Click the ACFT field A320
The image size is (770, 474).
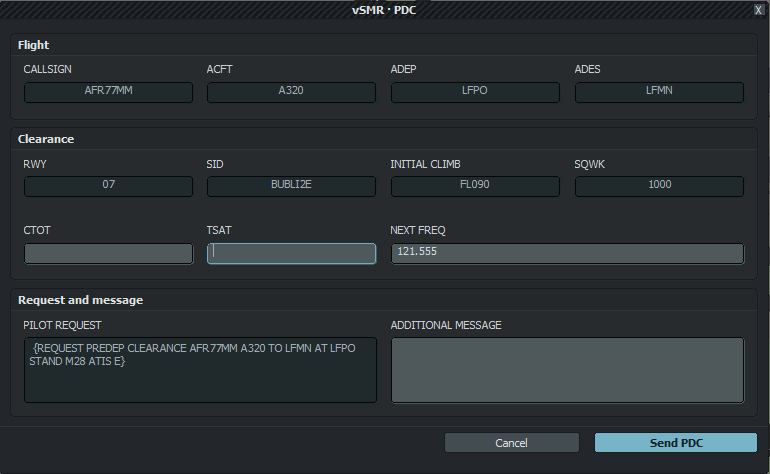coord(292,92)
